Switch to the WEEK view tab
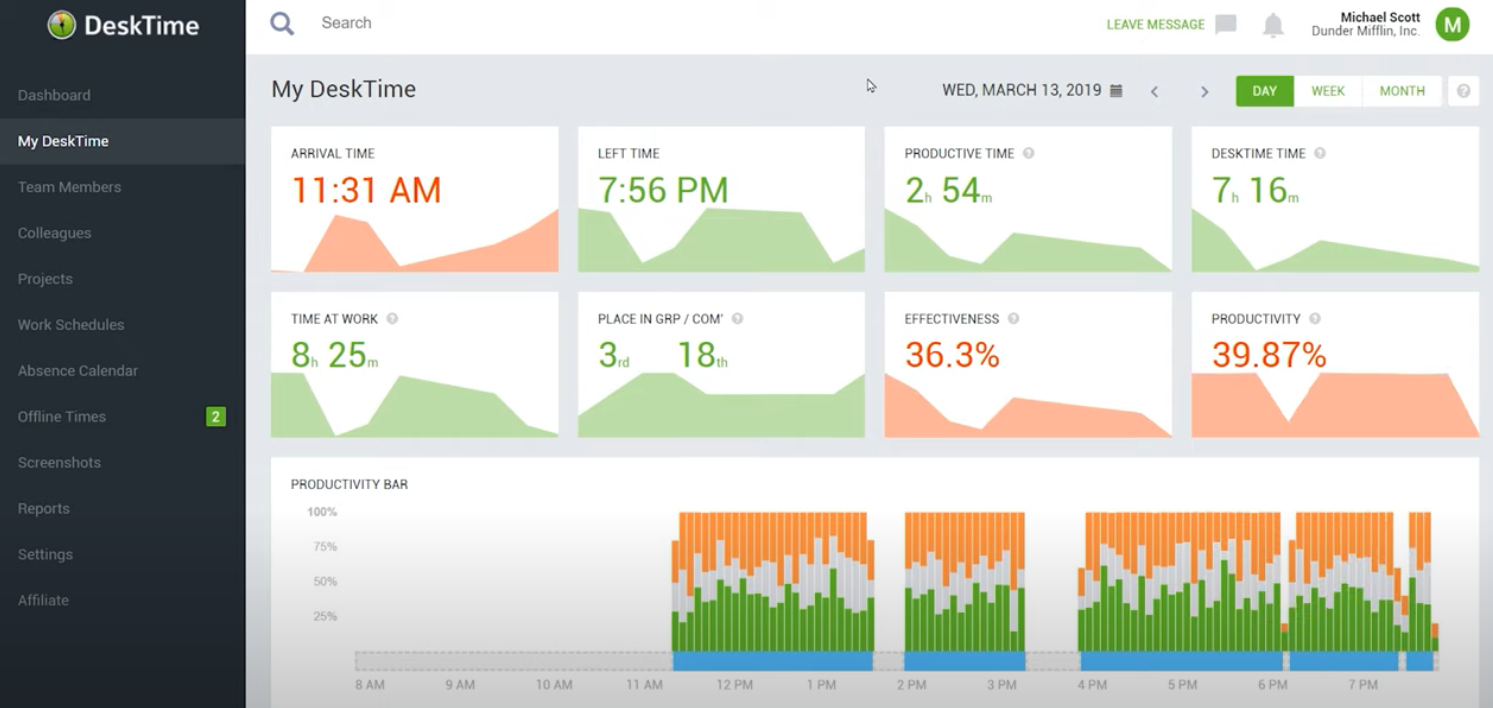Image resolution: width=1493 pixels, height=708 pixels. click(1328, 90)
